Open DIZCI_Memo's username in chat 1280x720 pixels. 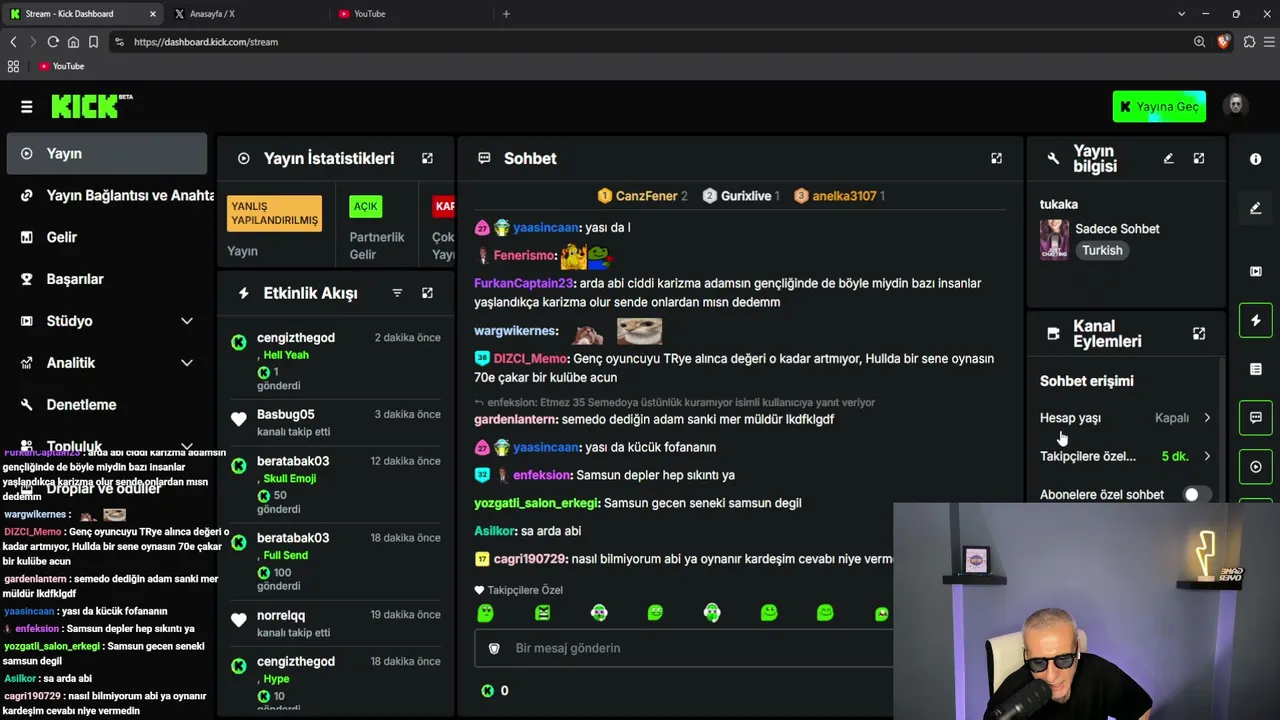[x=530, y=358]
